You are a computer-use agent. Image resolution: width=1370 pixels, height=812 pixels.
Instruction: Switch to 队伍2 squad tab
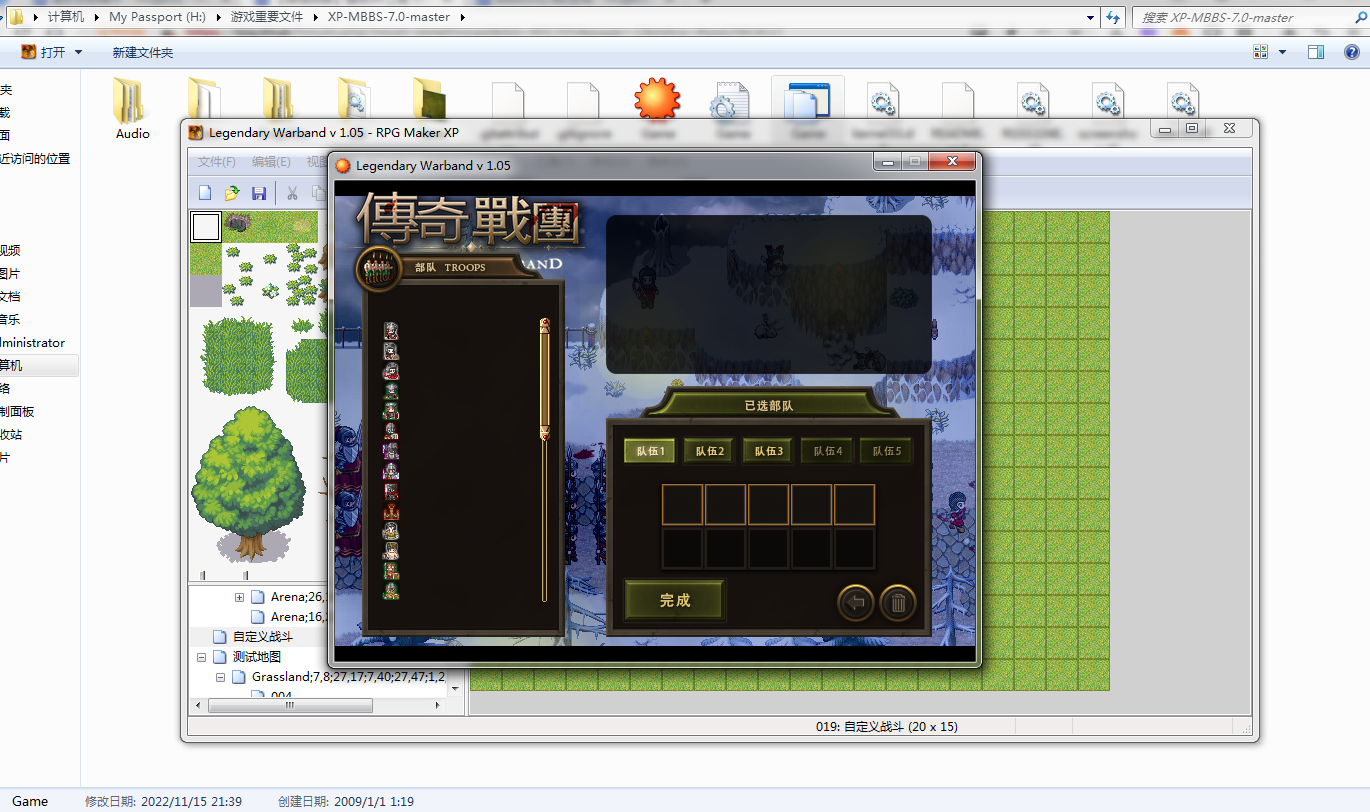click(x=709, y=451)
